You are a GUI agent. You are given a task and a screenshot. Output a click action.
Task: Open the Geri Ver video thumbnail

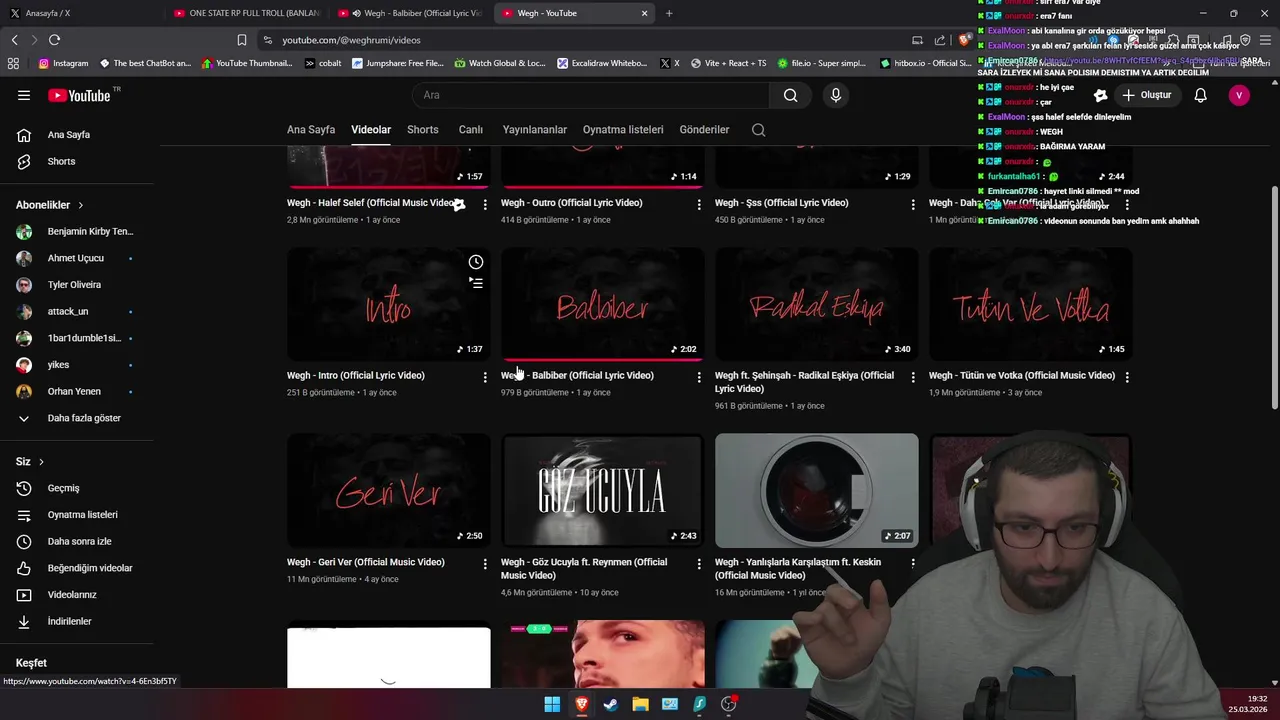389,490
